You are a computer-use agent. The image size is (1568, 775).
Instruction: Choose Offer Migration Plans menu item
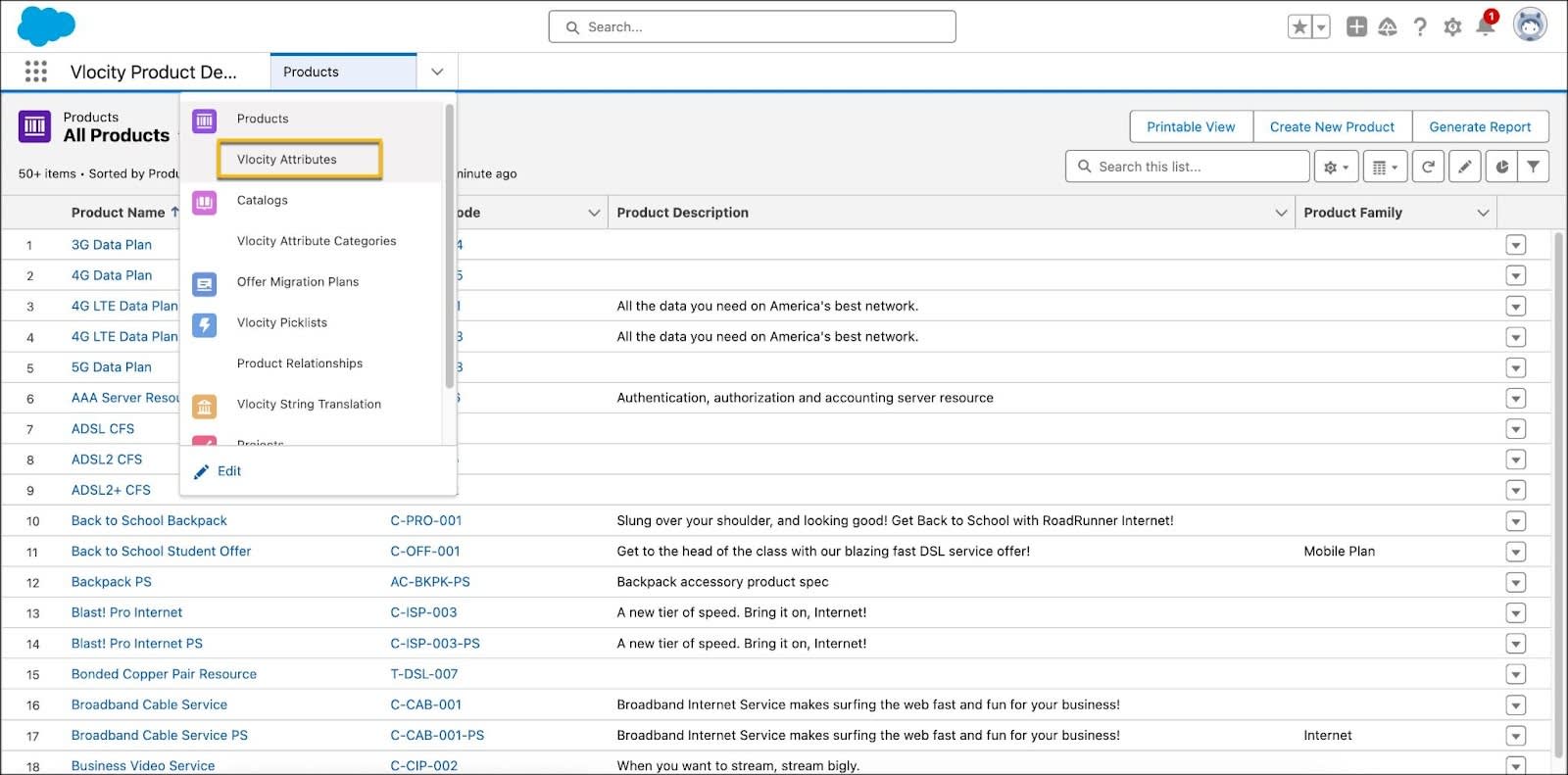298,282
